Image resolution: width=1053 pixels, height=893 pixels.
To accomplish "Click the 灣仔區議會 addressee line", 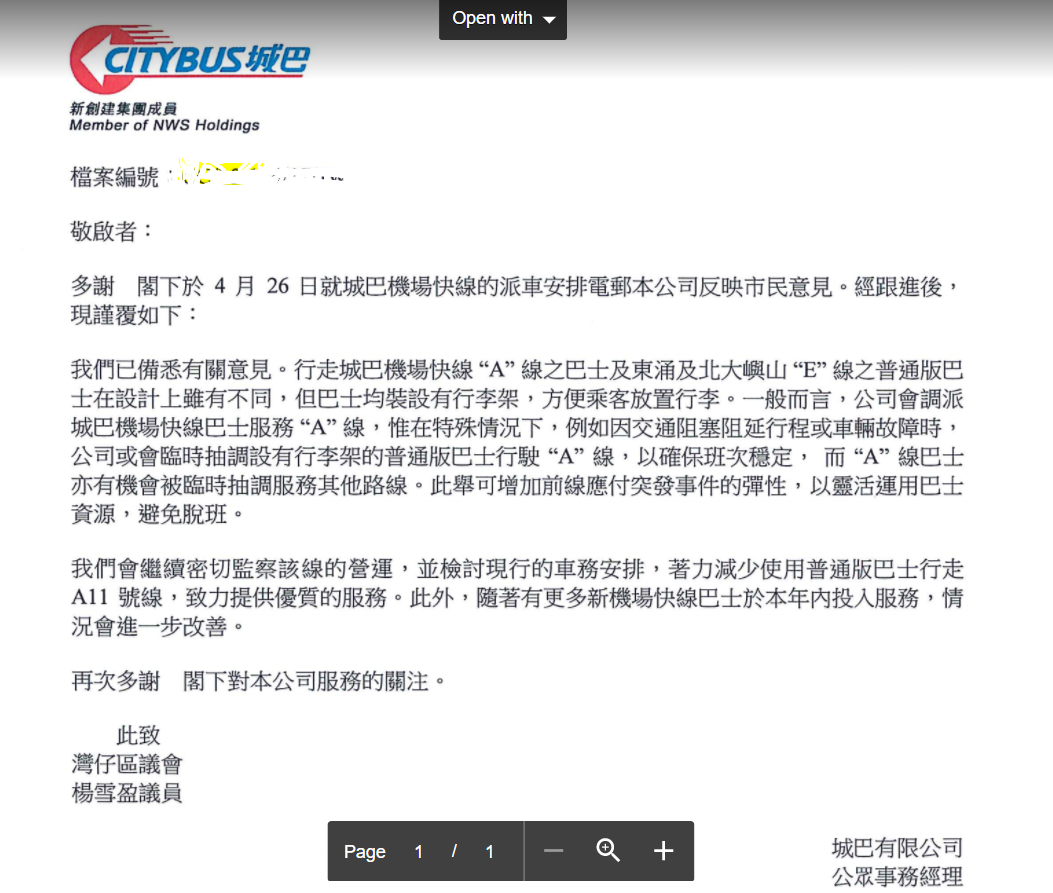I will pyautogui.click(x=127, y=765).
